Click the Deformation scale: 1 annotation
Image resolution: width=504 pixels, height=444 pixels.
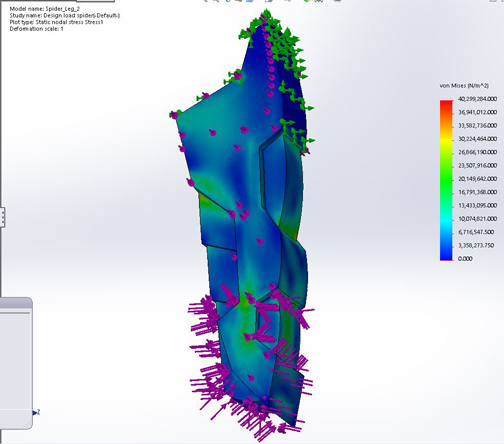click(x=36, y=29)
